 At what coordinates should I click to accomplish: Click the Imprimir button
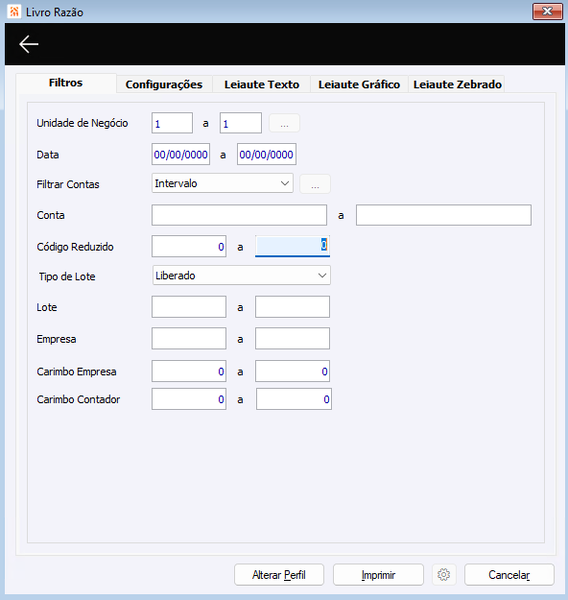click(x=378, y=574)
